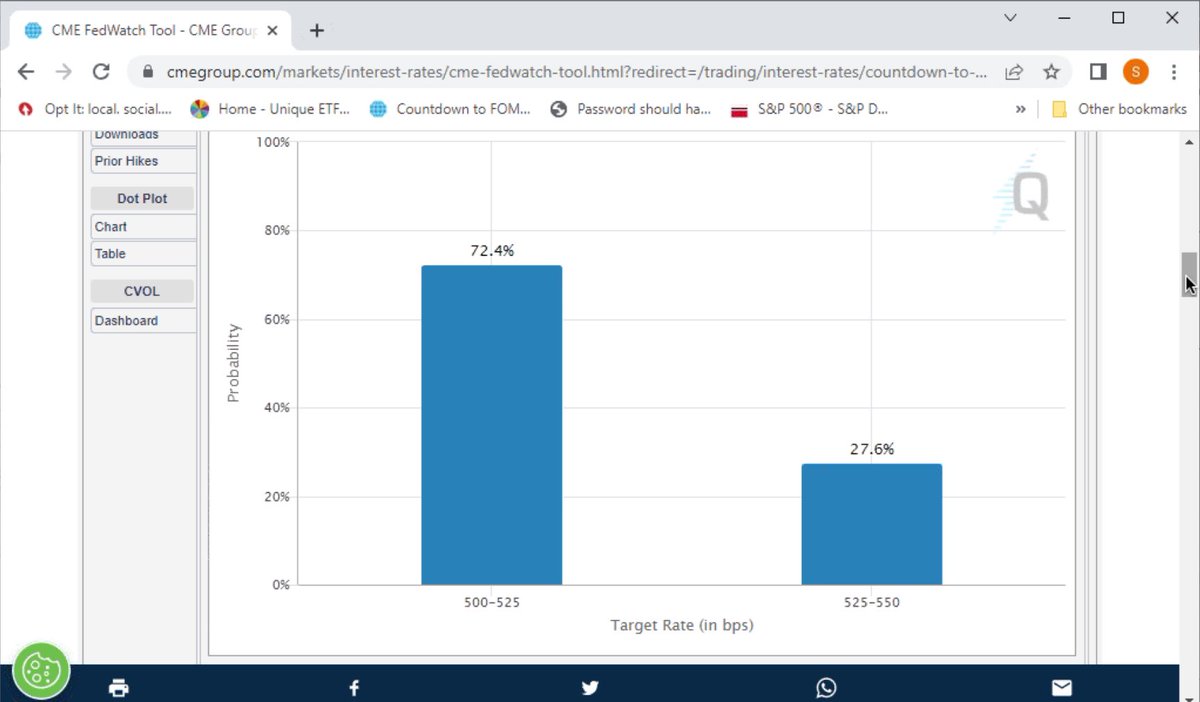Bookmark this page with star icon
The image size is (1200, 702).
pyautogui.click(x=1051, y=72)
